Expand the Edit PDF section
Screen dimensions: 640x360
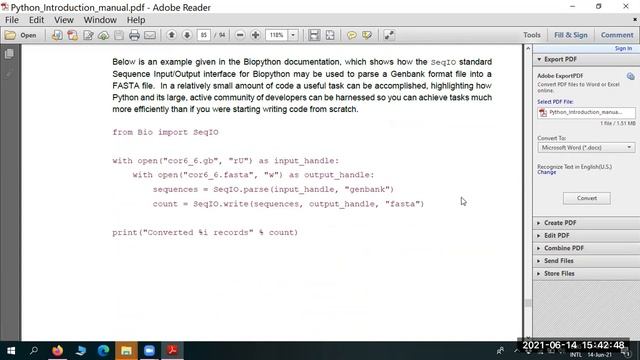click(586, 236)
